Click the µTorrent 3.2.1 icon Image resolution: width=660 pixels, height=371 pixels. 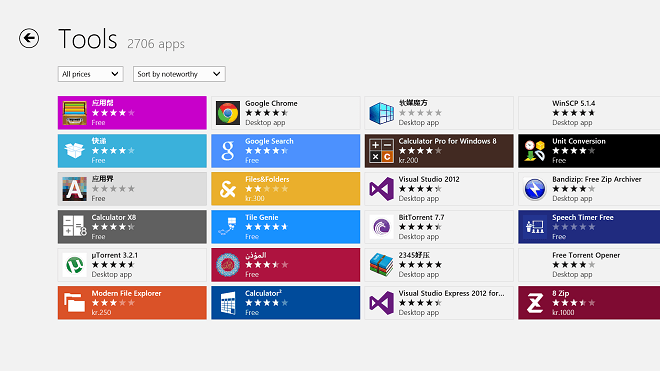[75, 265]
